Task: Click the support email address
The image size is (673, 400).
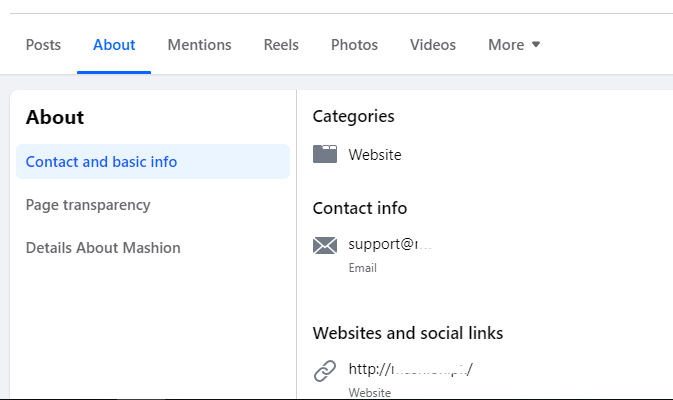Action: point(390,244)
